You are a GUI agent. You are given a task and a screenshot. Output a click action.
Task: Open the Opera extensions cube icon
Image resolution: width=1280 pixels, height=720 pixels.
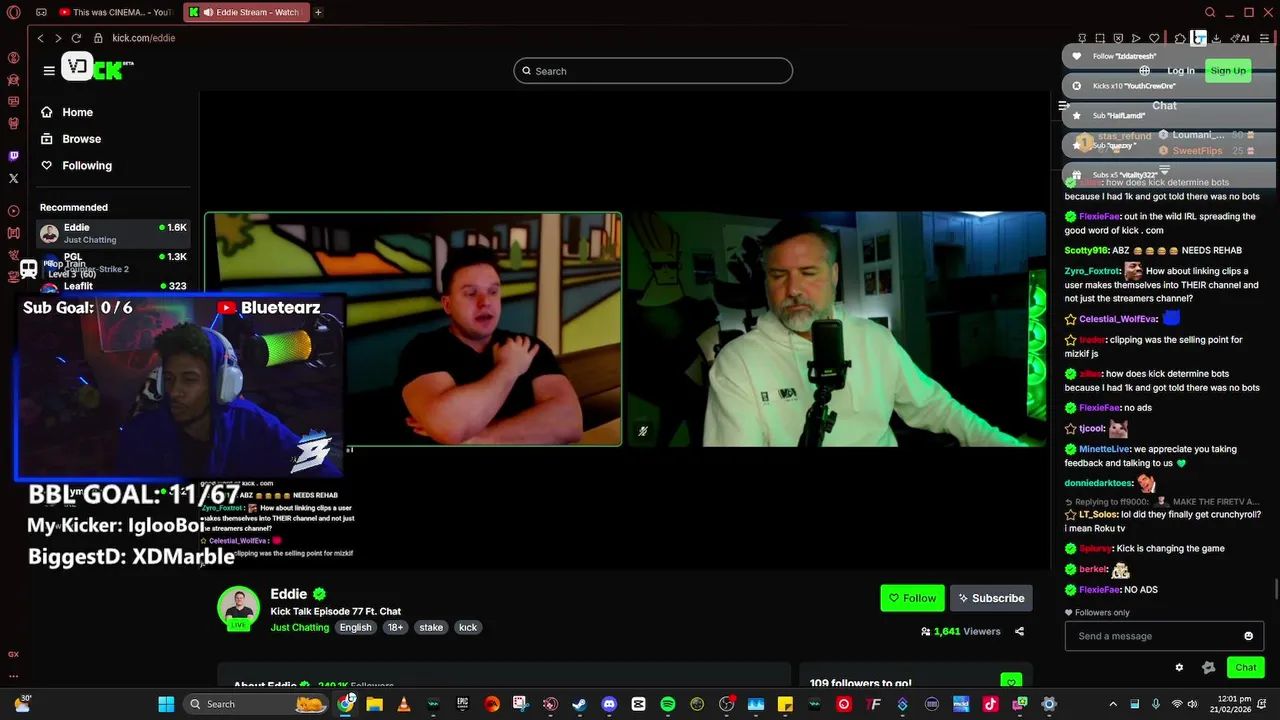1181,38
